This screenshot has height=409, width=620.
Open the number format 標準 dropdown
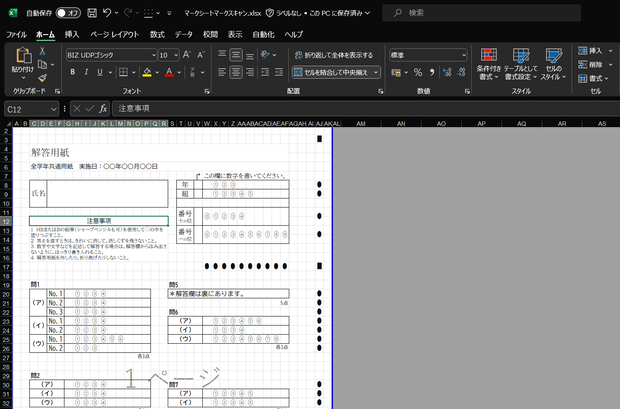464,55
